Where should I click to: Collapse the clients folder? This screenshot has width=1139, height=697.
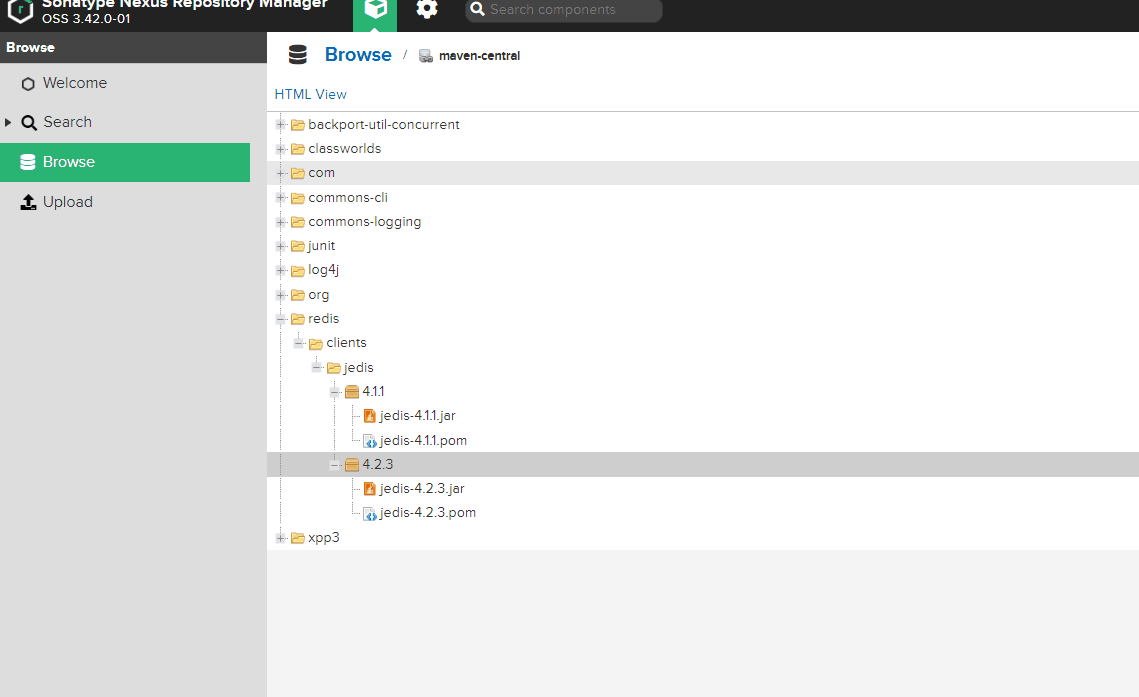pos(299,343)
